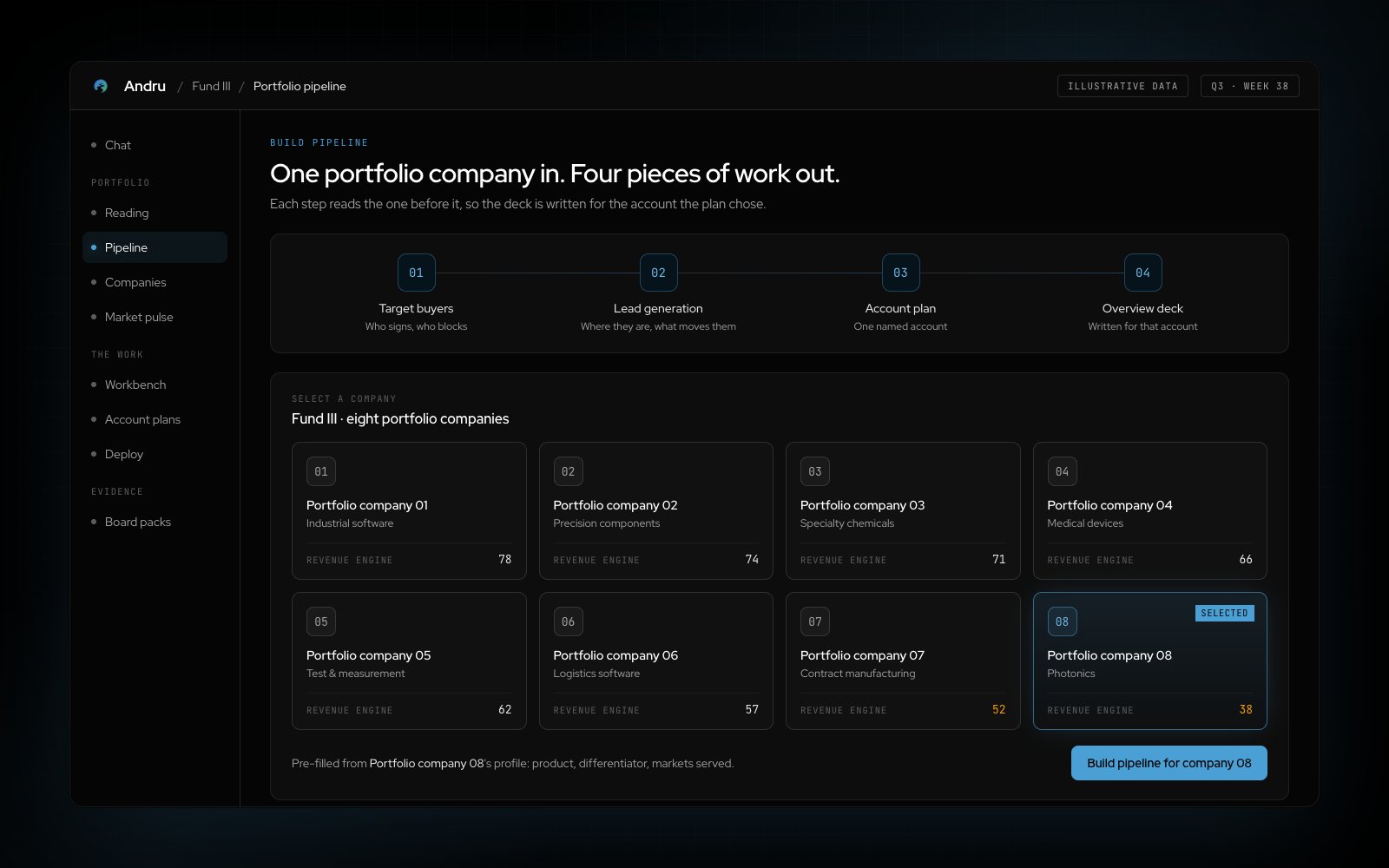Image resolution: width=1389 pixels, height=868 pixels.
Task: Click the Portfolio pipeline breadcrumb
Action: click(300, 86)
